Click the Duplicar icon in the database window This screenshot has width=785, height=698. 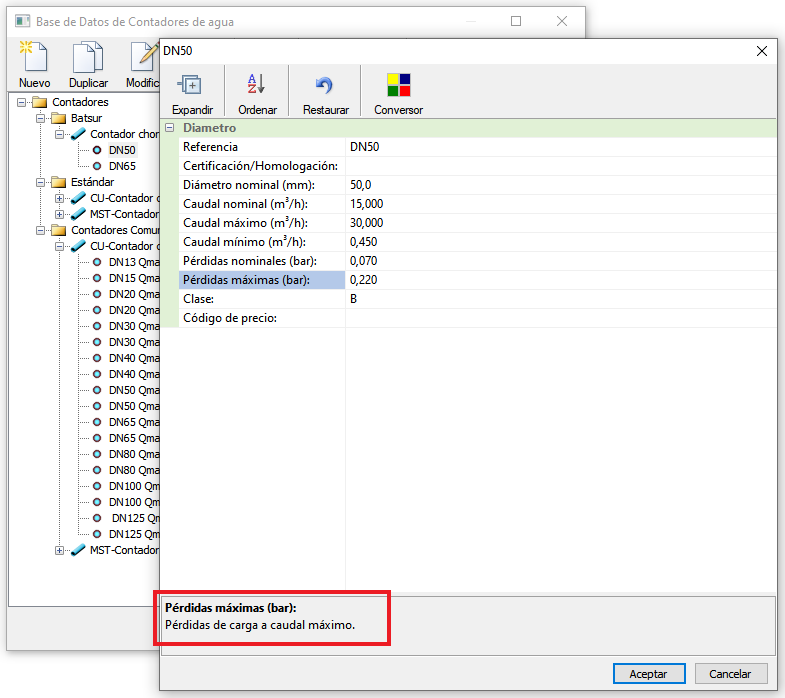(88, 58)
